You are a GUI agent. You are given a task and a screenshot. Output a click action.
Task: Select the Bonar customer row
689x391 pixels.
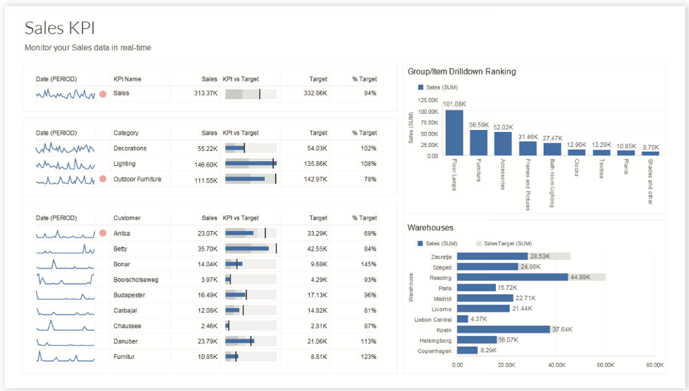(x=207, y=264)
